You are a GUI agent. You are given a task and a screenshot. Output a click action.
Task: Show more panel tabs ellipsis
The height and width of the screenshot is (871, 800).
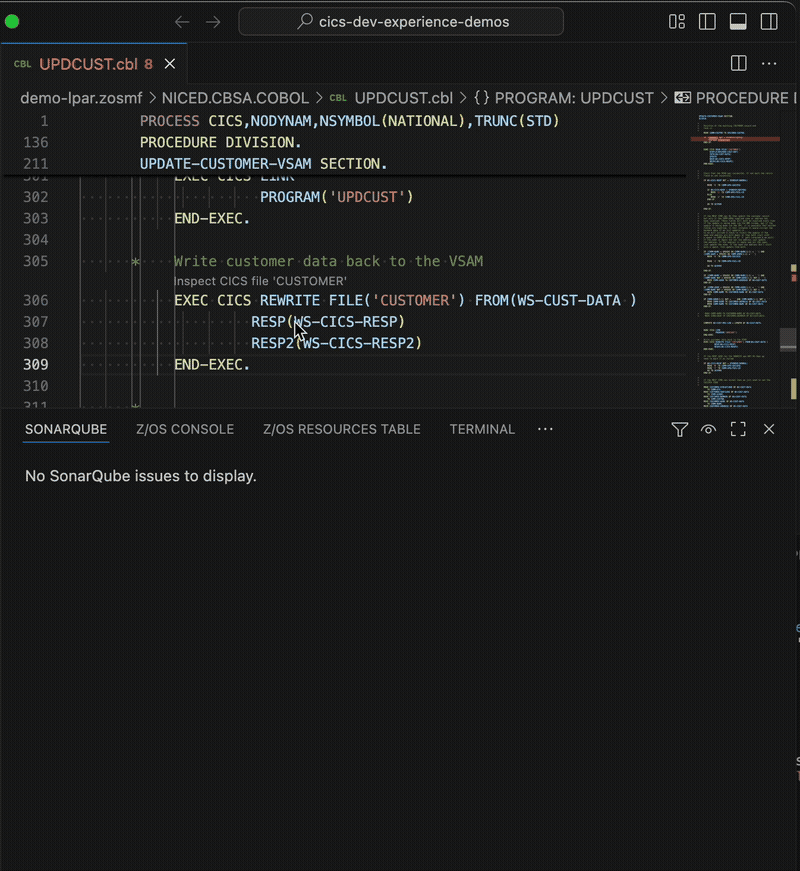[545, 429]
